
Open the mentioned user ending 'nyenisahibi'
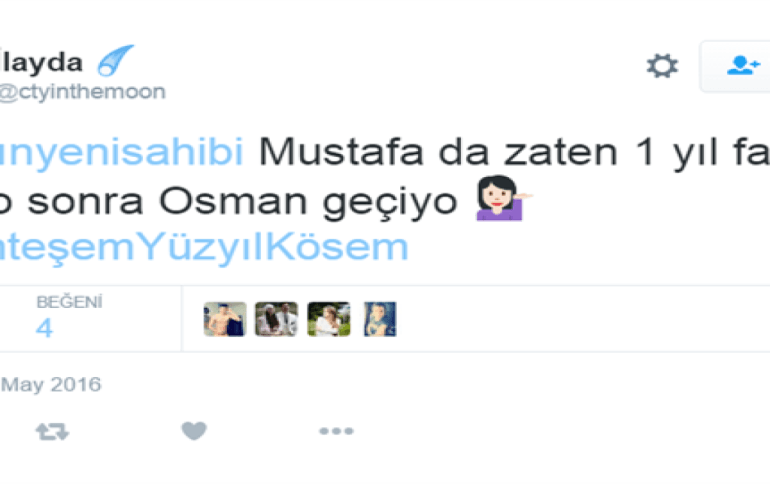click(x=122, y=152)
